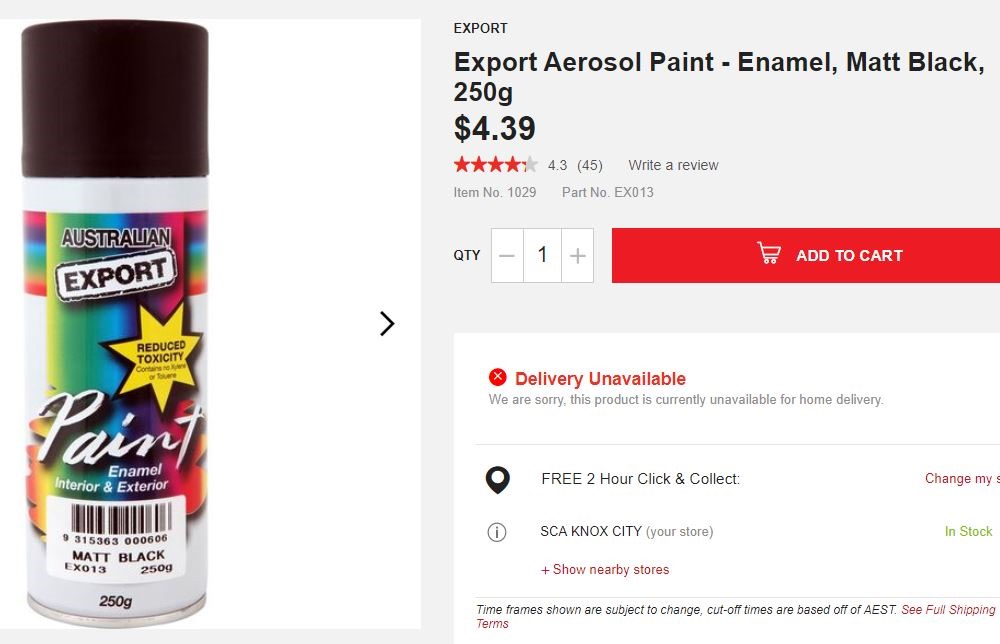Expand Show nearby stores
The width and height of the screenshot is (1000, 644).
tap(605, 569)
